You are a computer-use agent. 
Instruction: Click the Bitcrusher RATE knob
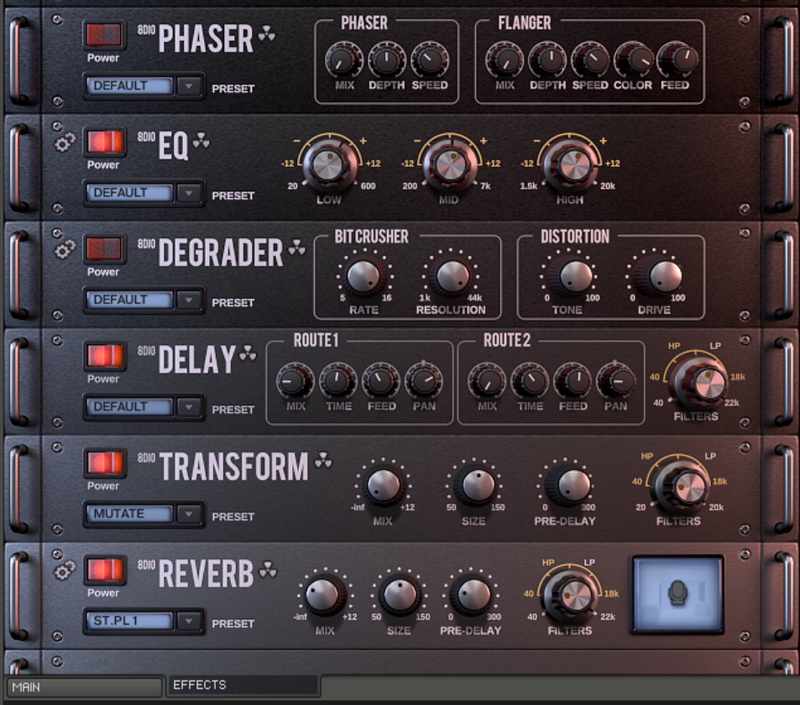(x=364, y=276)
